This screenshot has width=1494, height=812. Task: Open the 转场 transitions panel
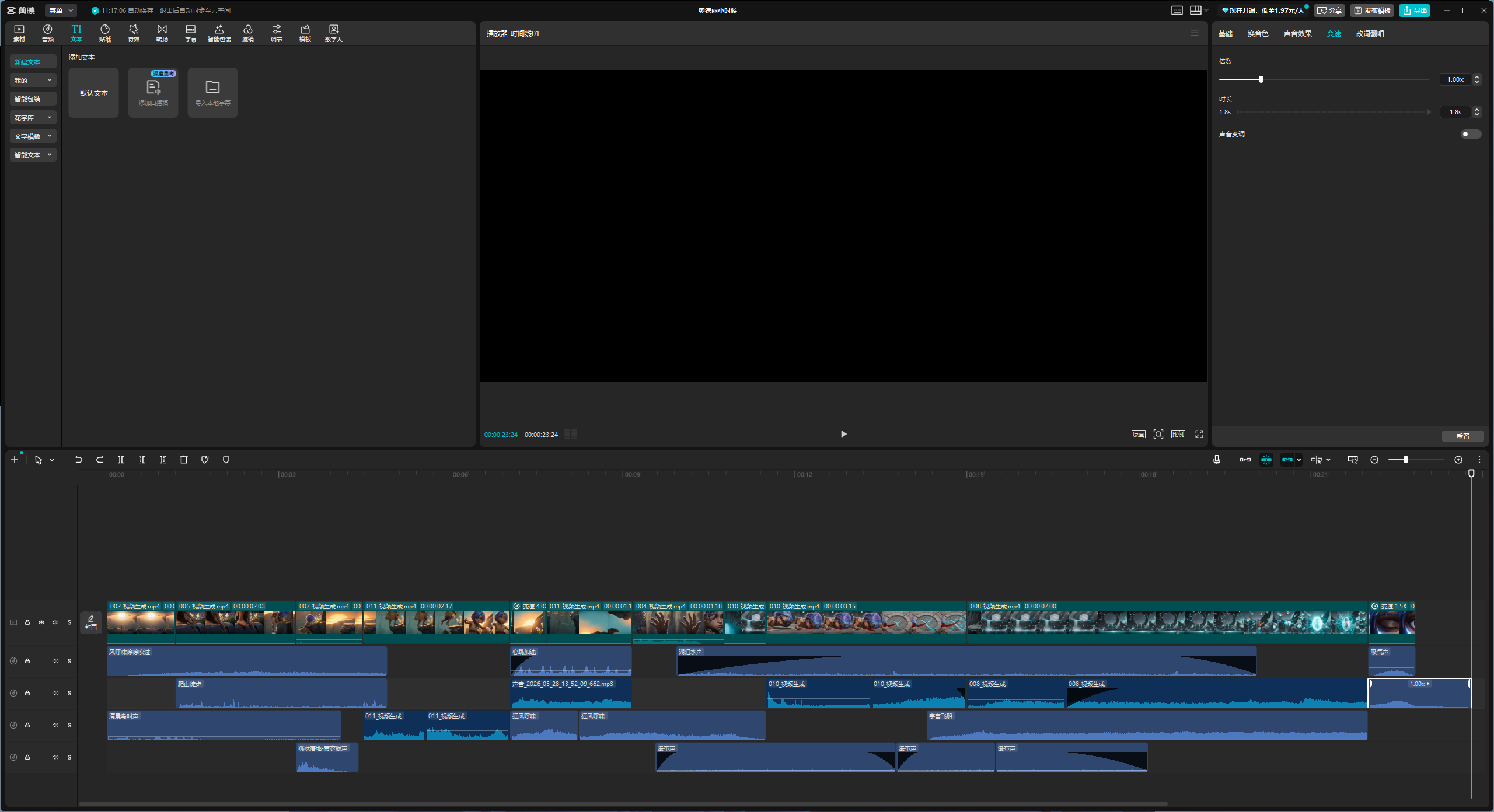click(x=162, y=33)
